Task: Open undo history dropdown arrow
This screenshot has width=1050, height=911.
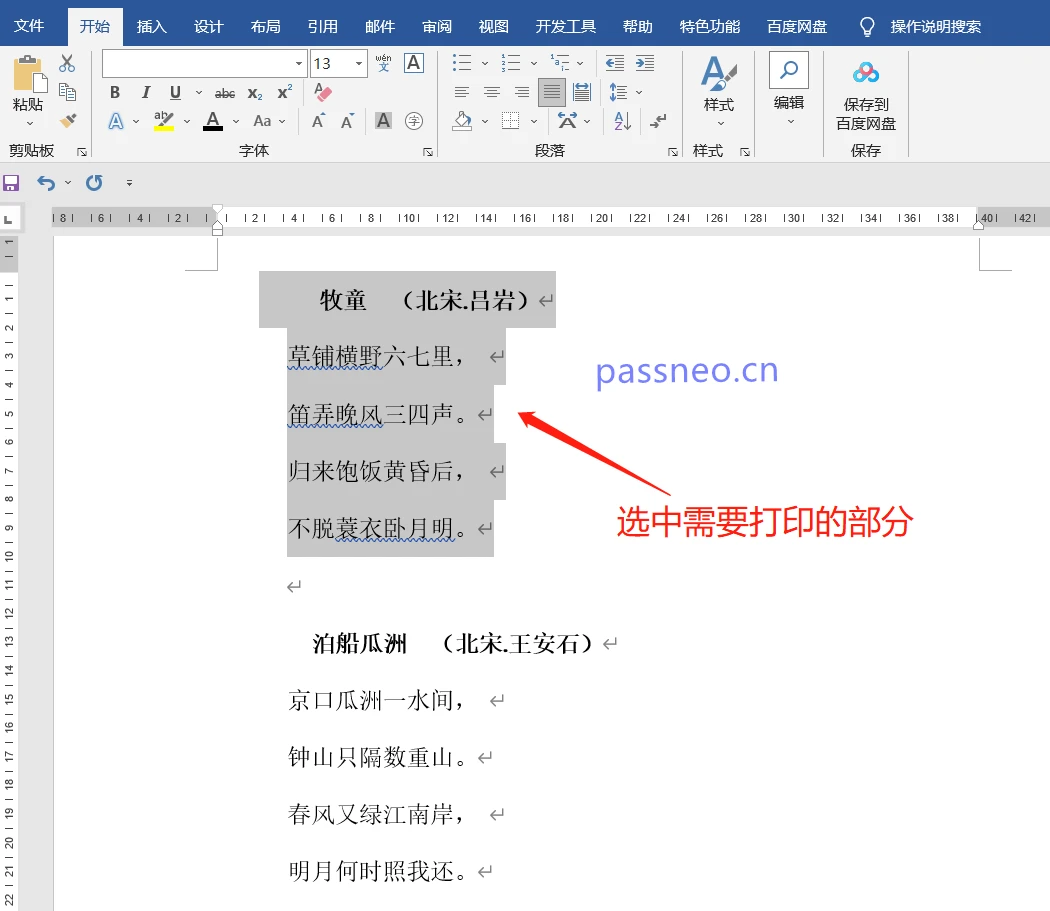Action: point(68,183)
